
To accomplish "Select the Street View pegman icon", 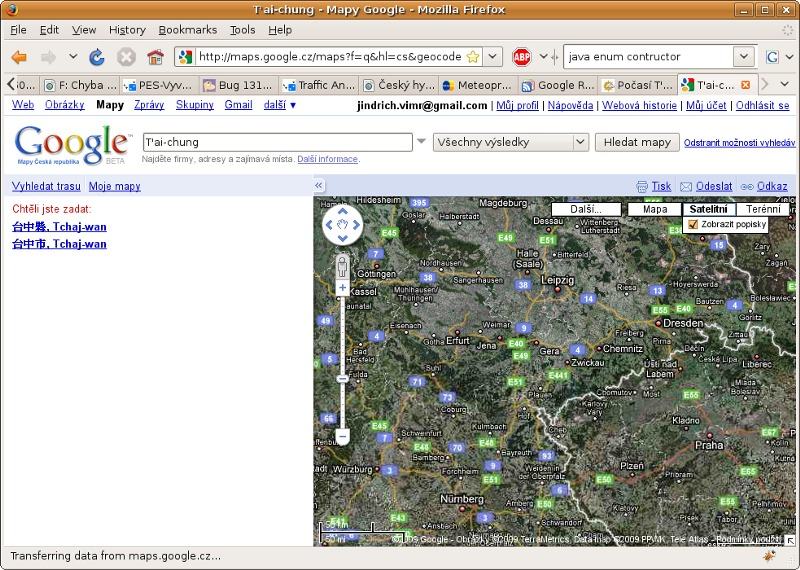I will [x=342, y=266].
